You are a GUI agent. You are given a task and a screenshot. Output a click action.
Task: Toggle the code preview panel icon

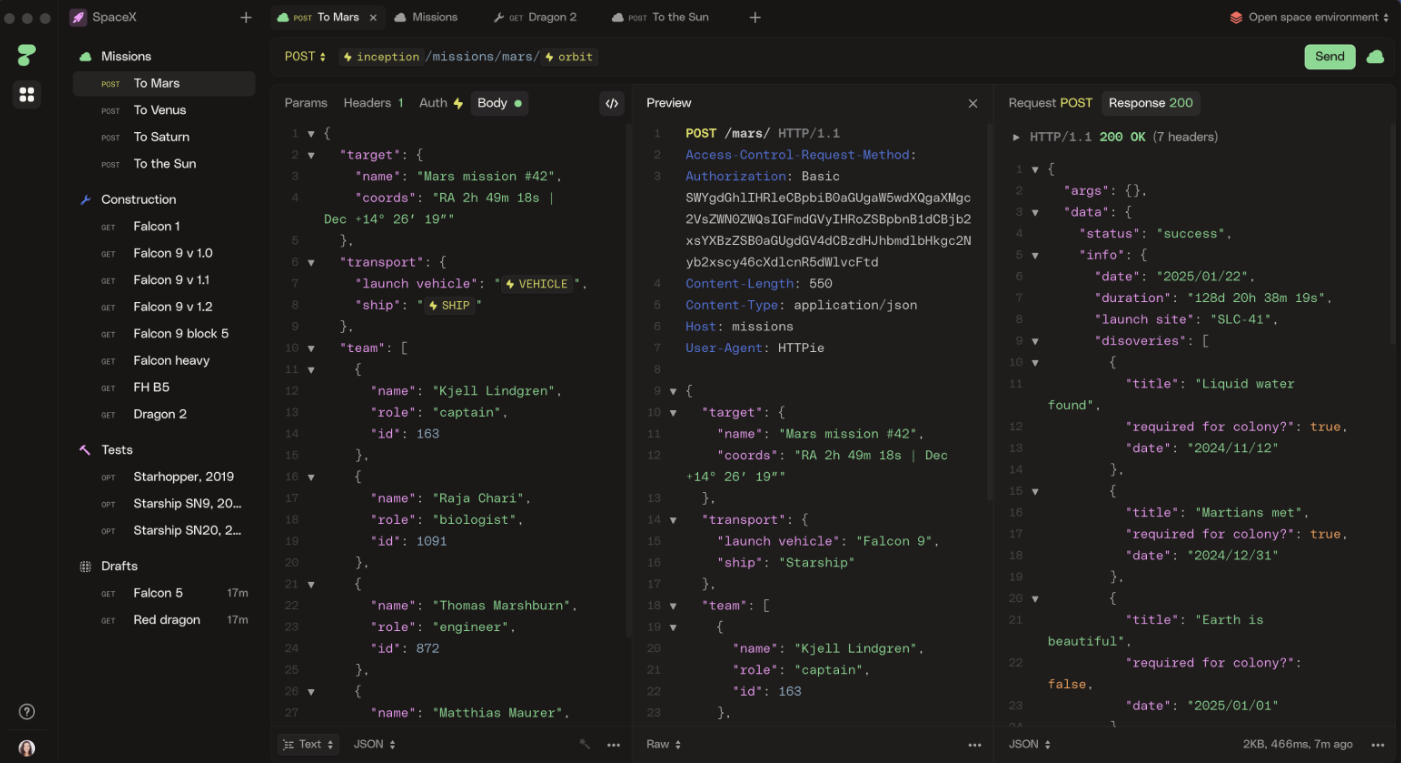(611, 103)
